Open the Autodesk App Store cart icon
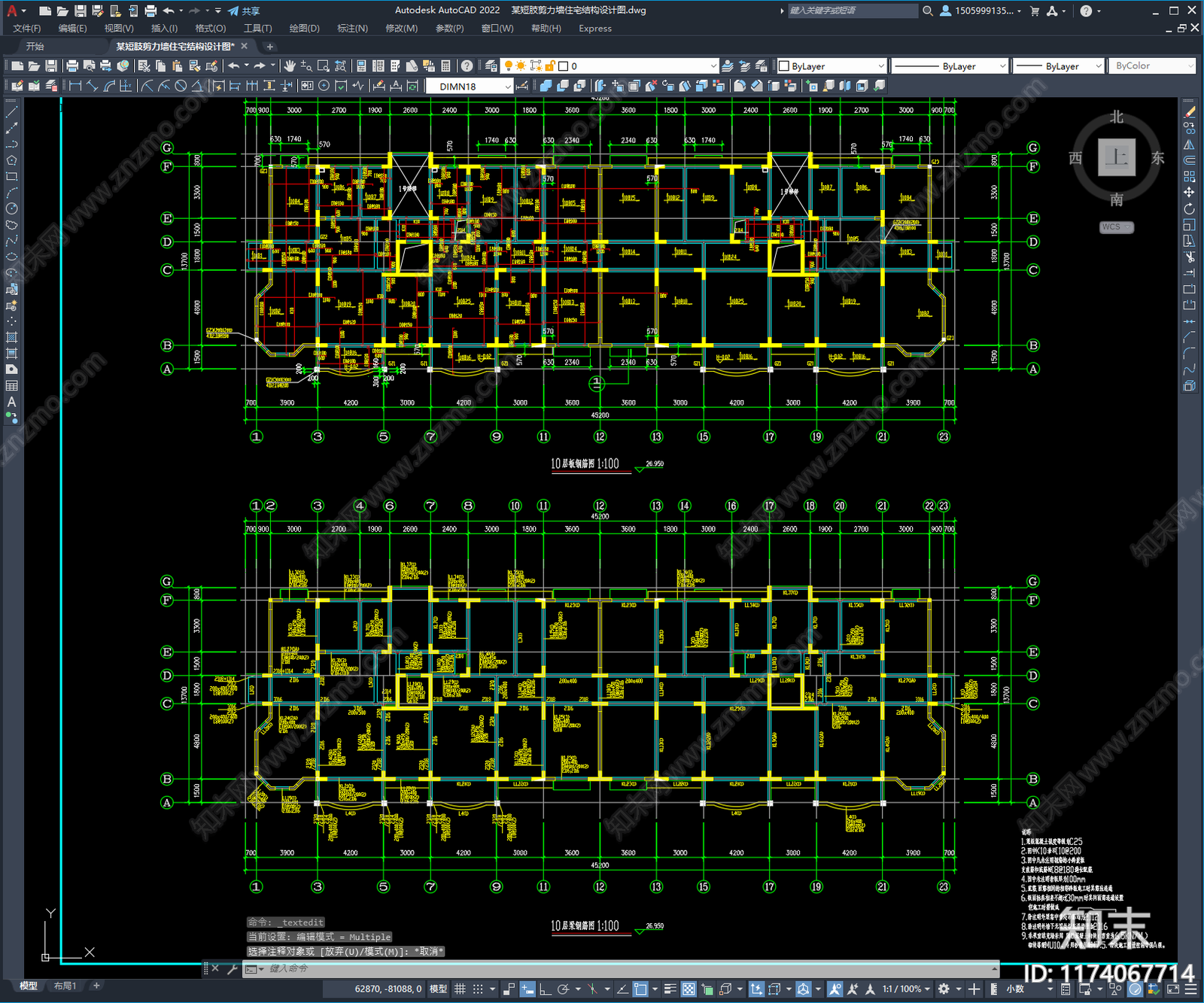This screenshot has height=1003, width=1204. click(x=1035, y=11)
